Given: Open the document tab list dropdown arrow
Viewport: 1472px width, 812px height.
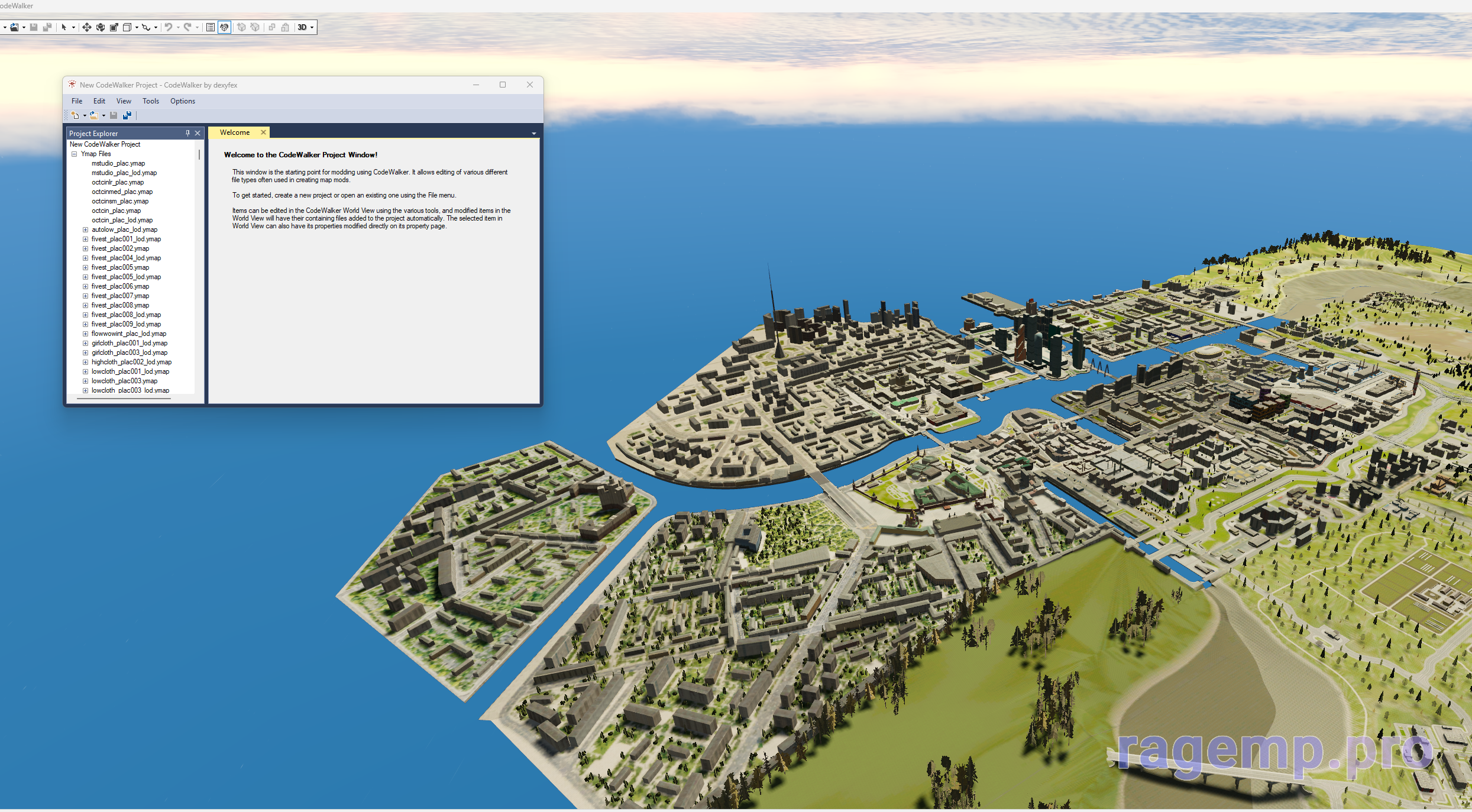Looking at the screenshot, I should click(534, 134).
